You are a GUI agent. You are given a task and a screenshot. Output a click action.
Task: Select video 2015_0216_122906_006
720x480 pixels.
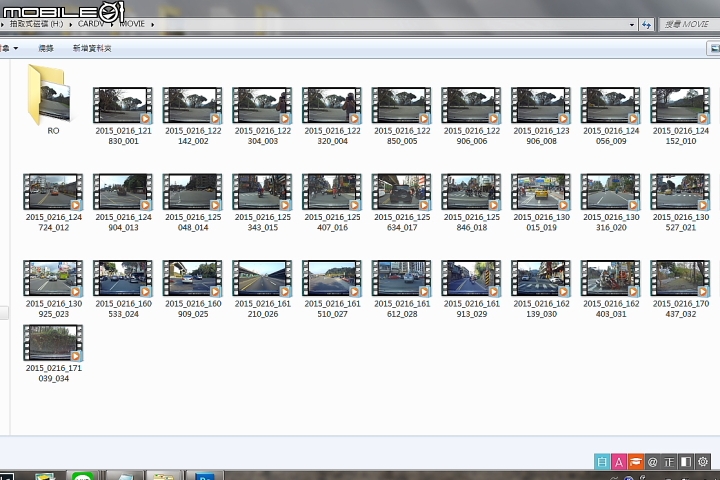(472, 117)
